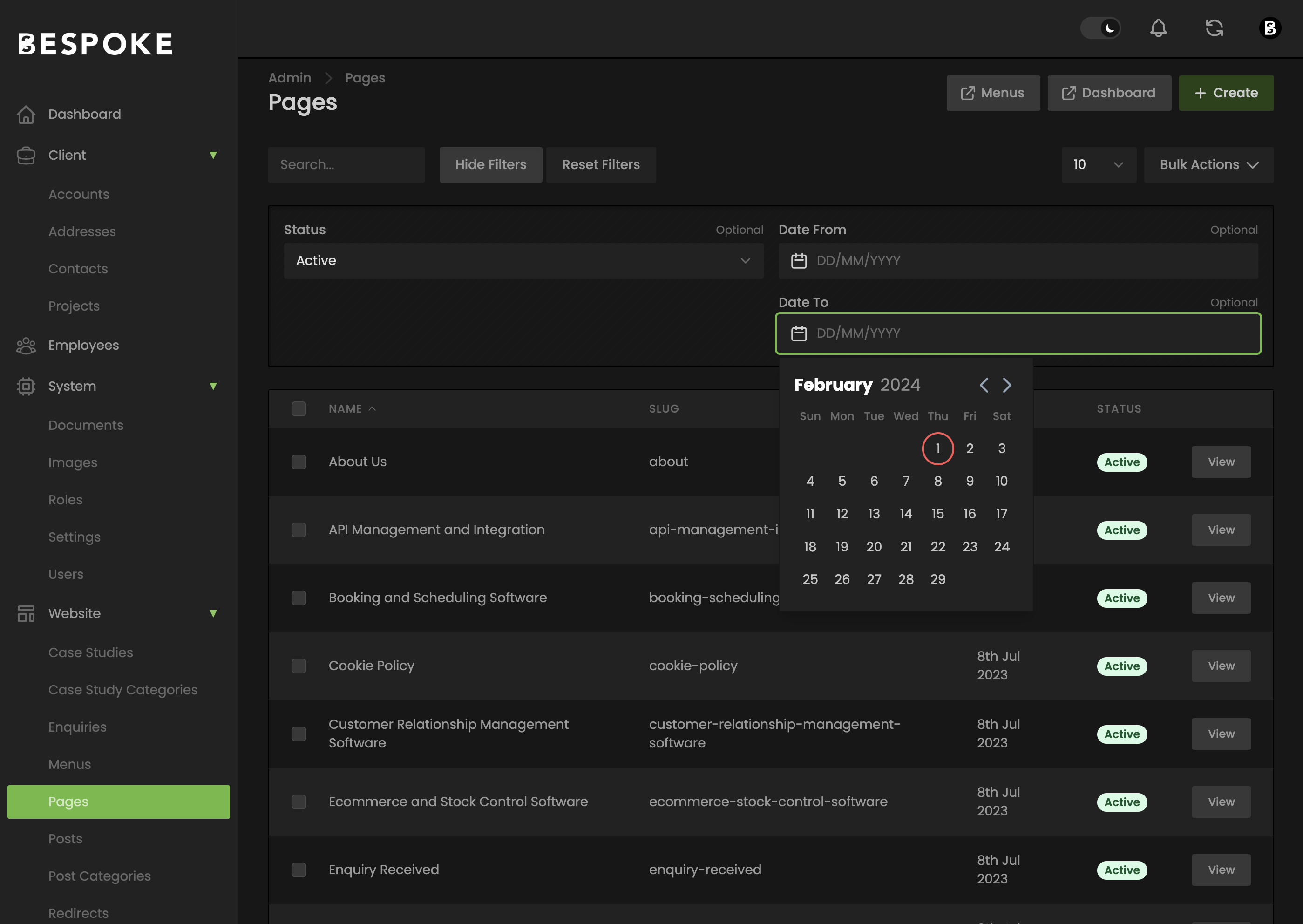Check Ecommerce and Stock Control checkbox
The height and width of the screenshot is (924, 1303).
point(299,802)
